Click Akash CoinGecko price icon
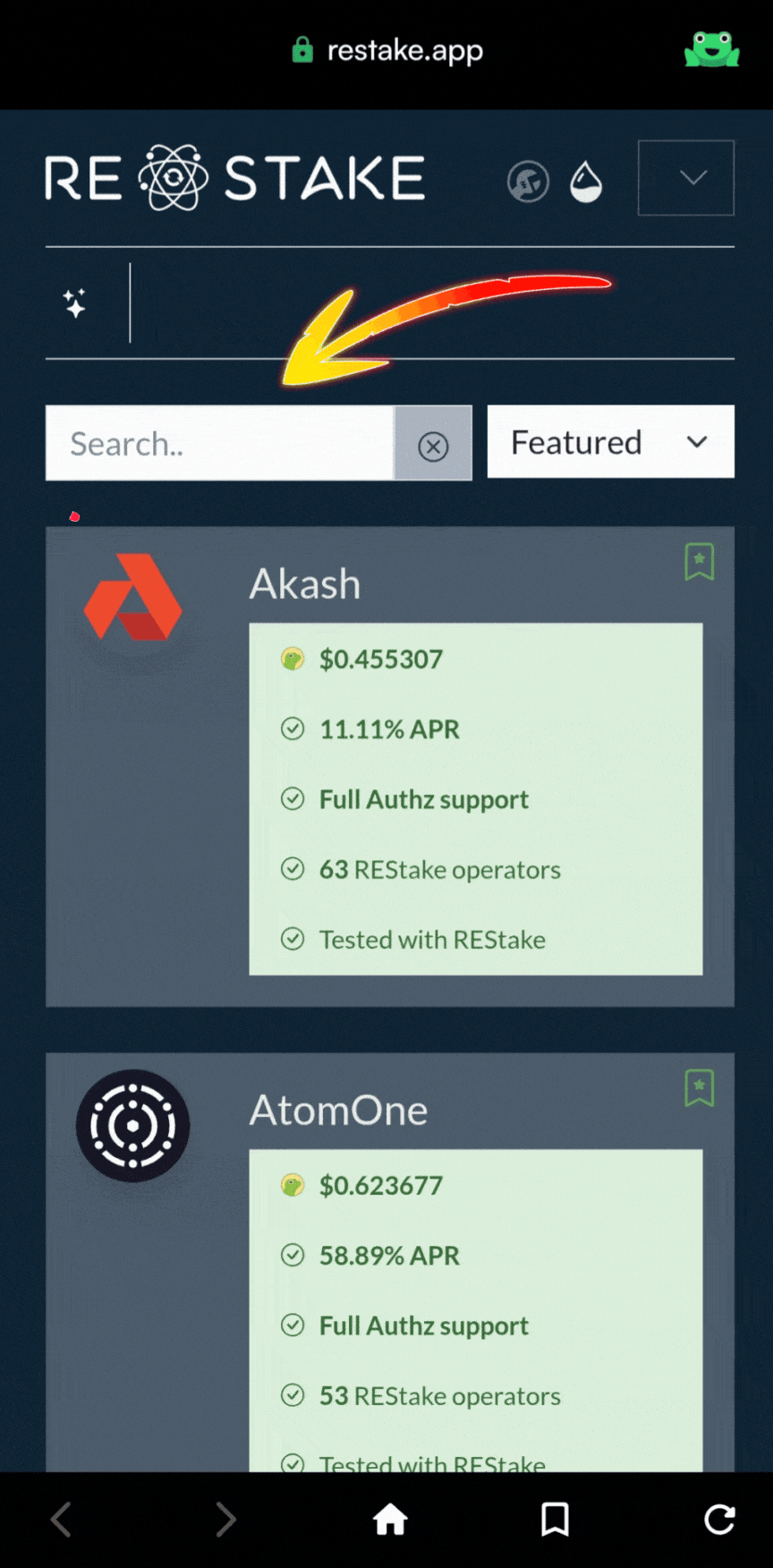The image size is (773, 1568). [293, 659]
